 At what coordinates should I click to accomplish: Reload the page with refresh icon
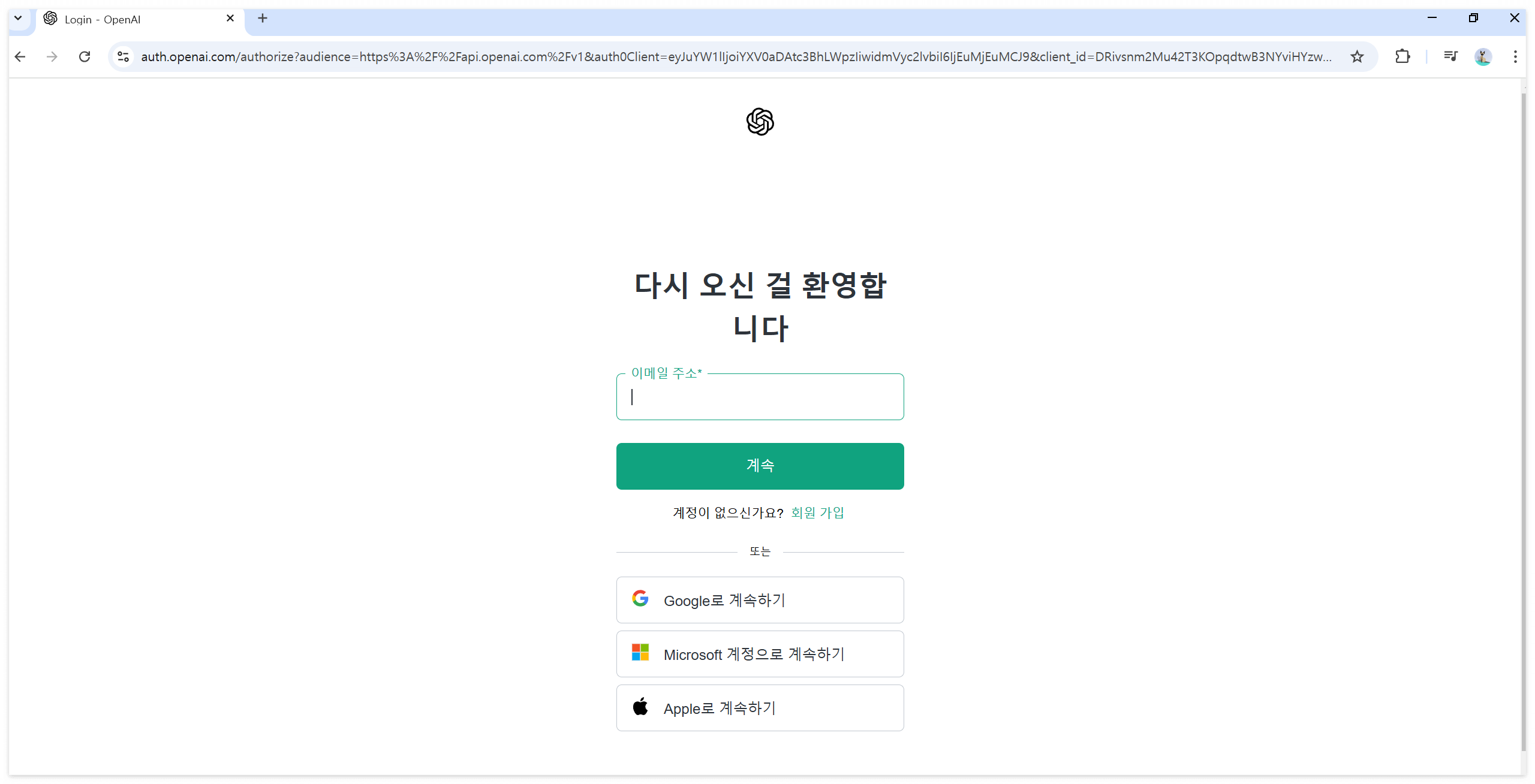click(85, 56)
